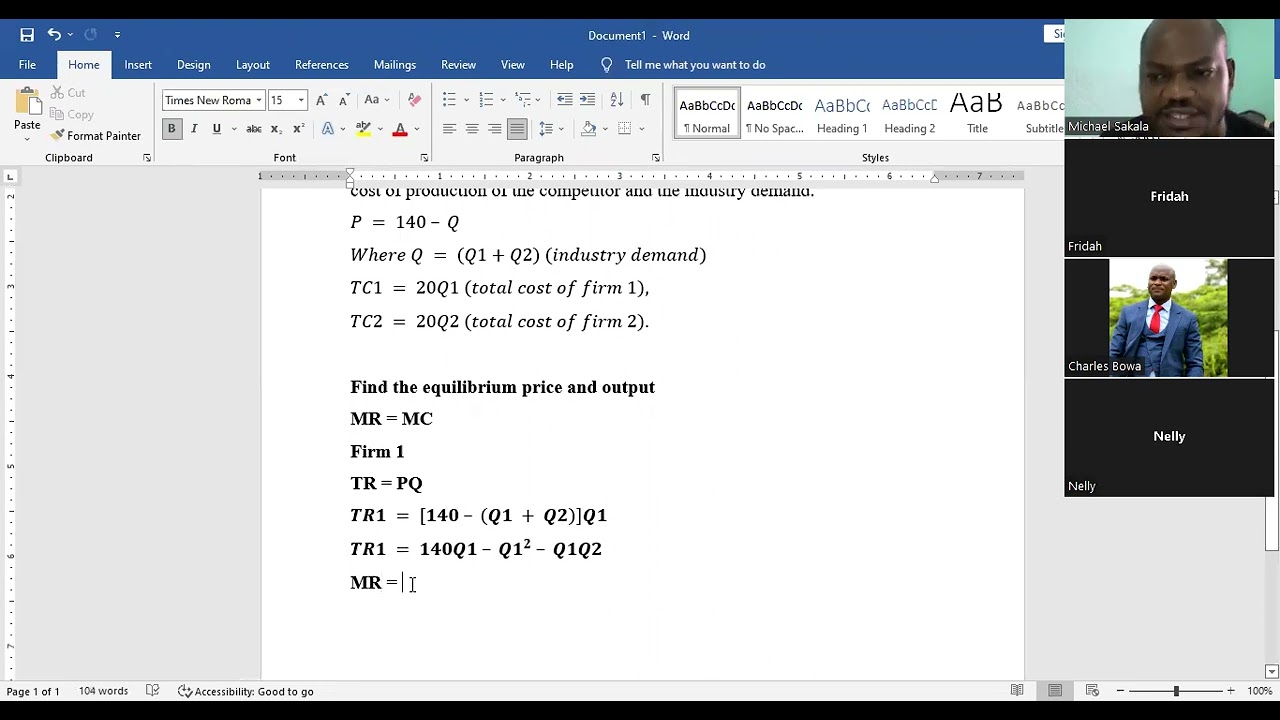Apply the red font color
1280x720 pixels.
(400, 129)
